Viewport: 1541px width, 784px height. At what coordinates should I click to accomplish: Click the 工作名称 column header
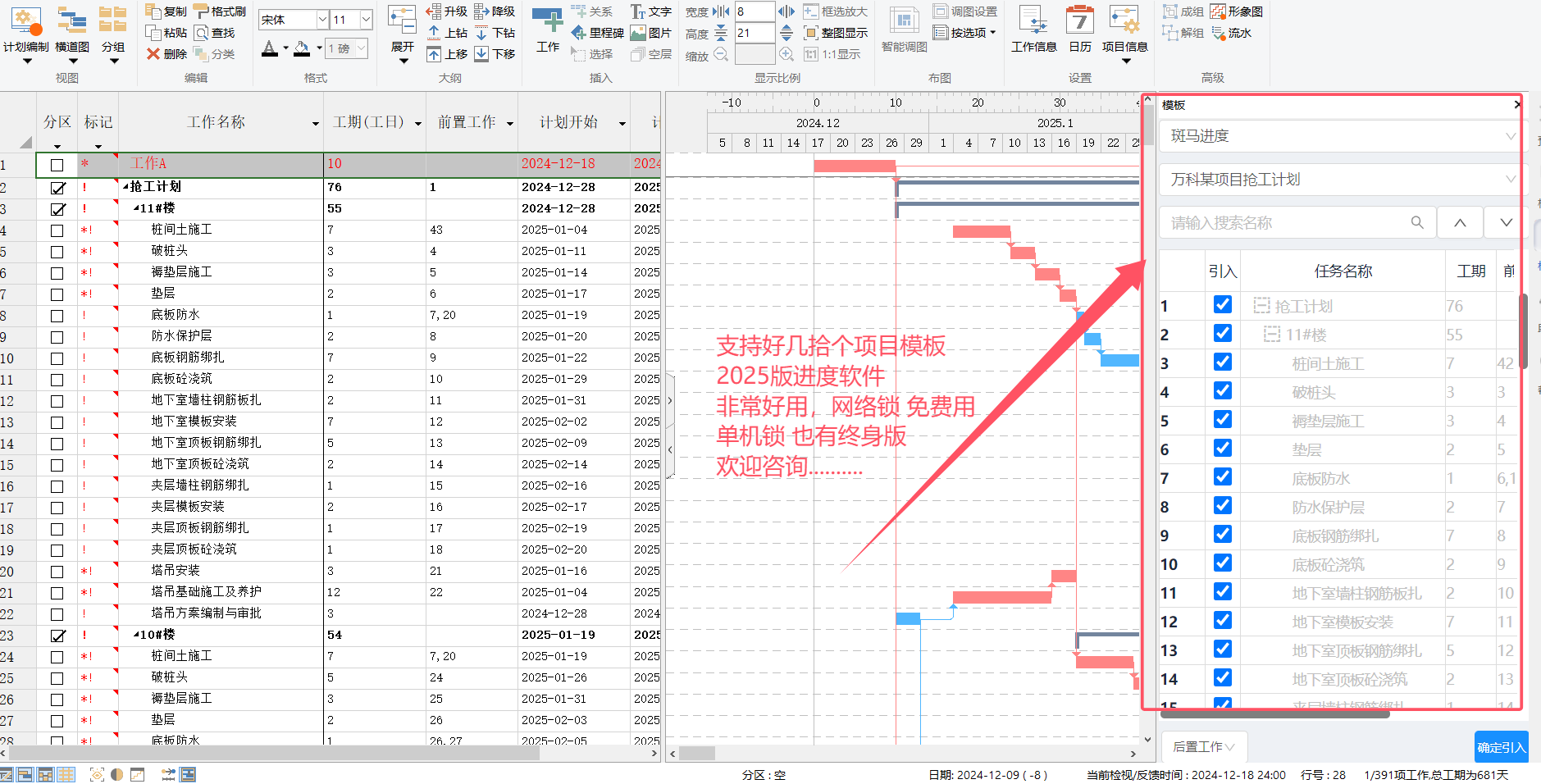point(216,122)
